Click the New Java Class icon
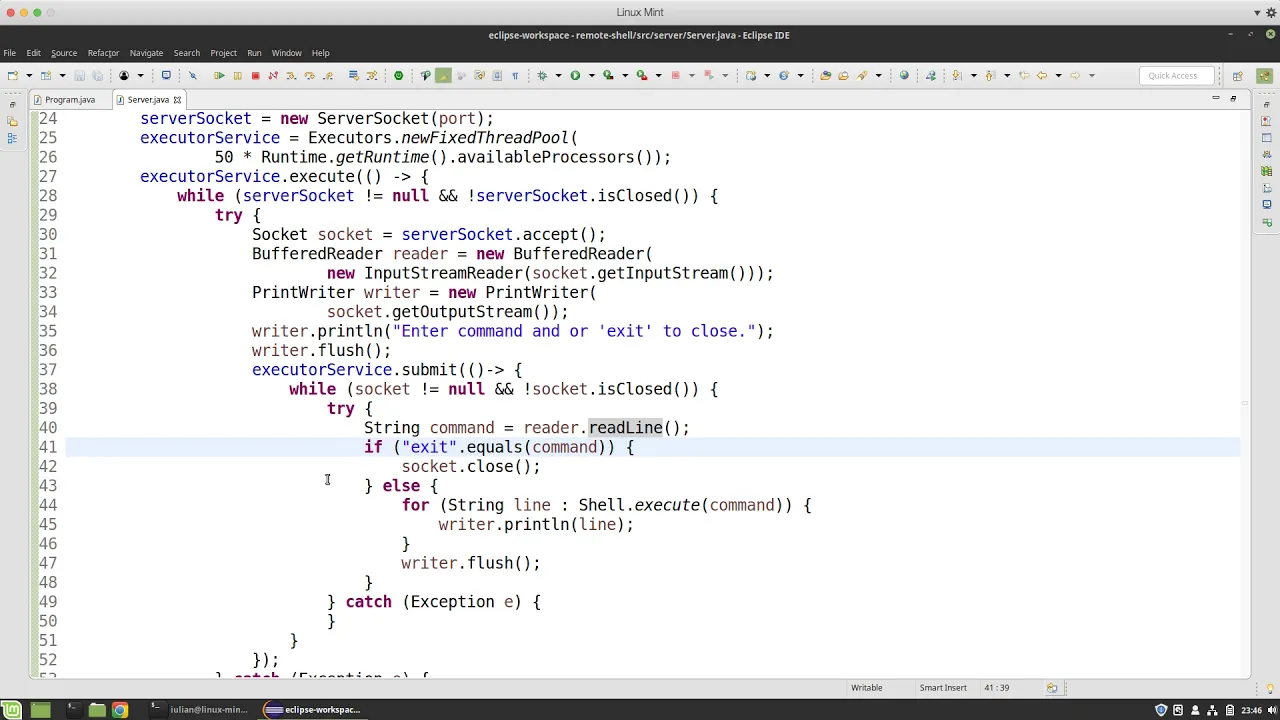This screenshot has width=1280, height=720. 784,75
